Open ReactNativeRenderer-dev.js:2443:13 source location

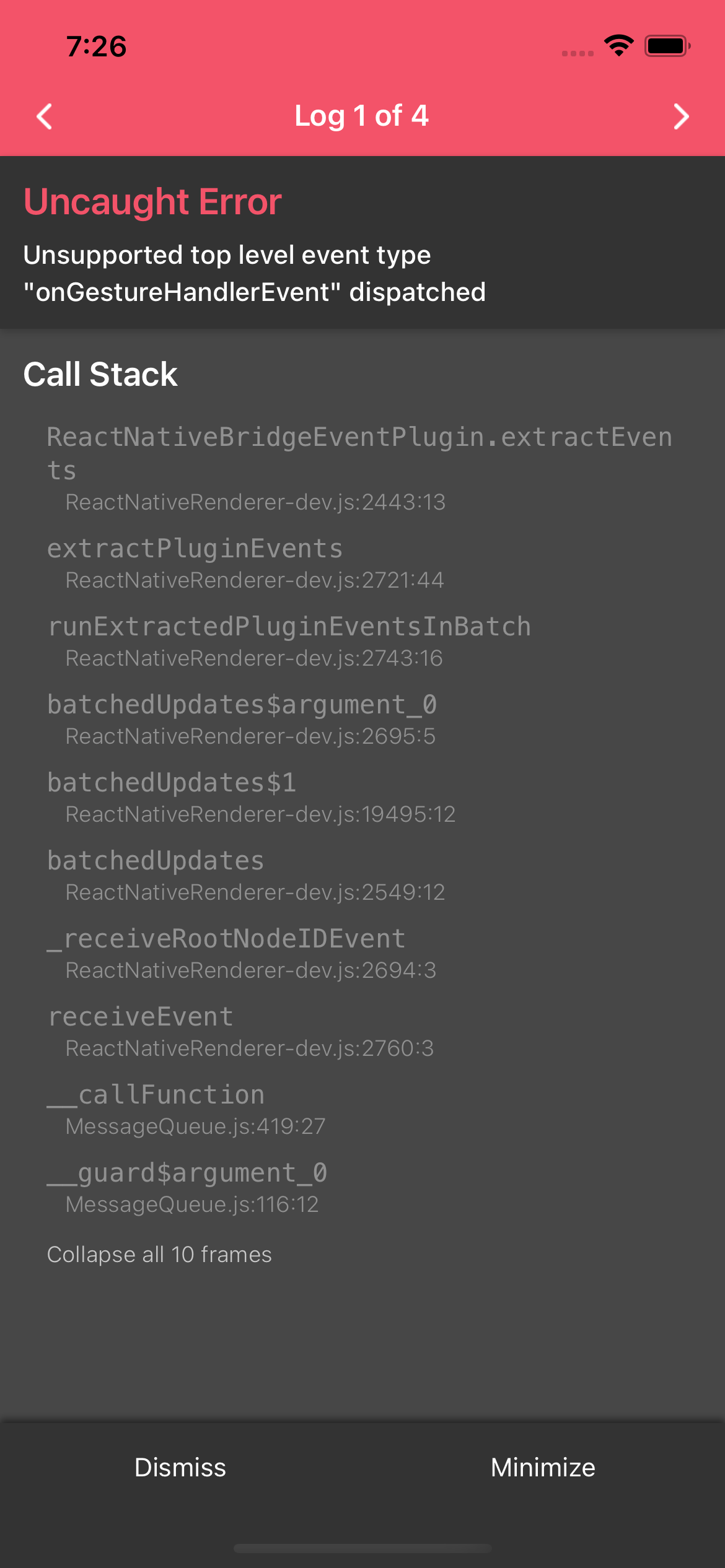click(255, 502)
